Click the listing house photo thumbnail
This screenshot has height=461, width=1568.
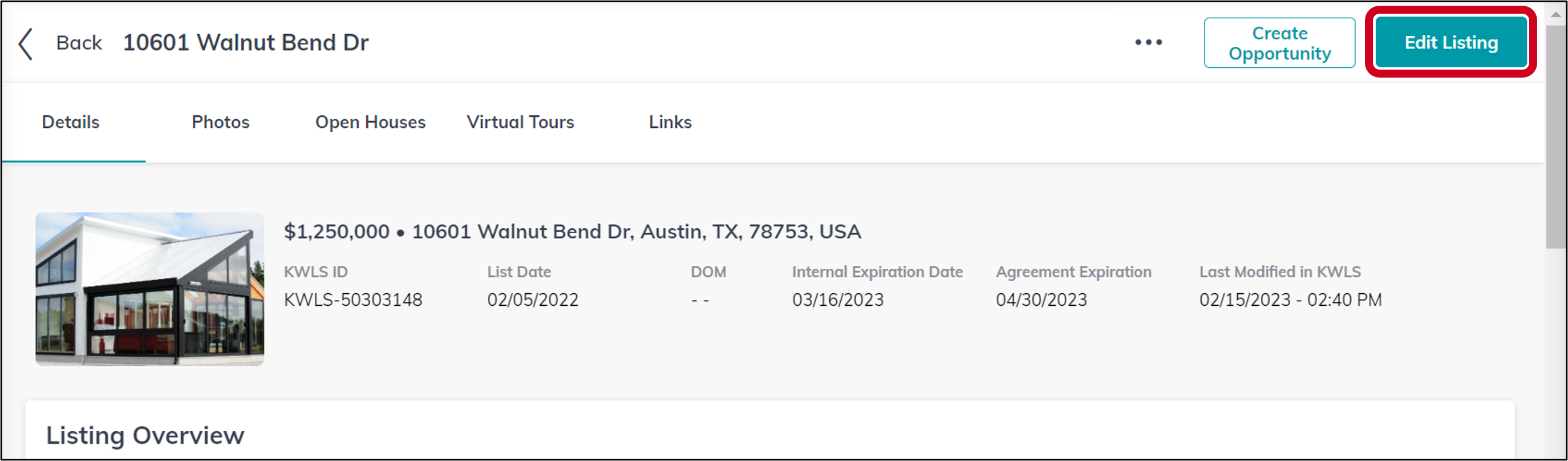(x=150, y=289)
